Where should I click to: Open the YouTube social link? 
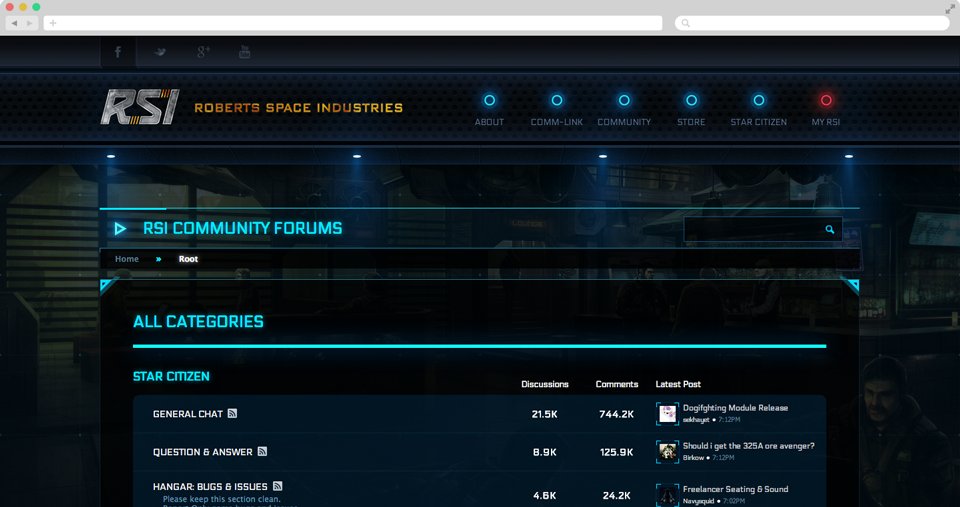coord(244,52)
